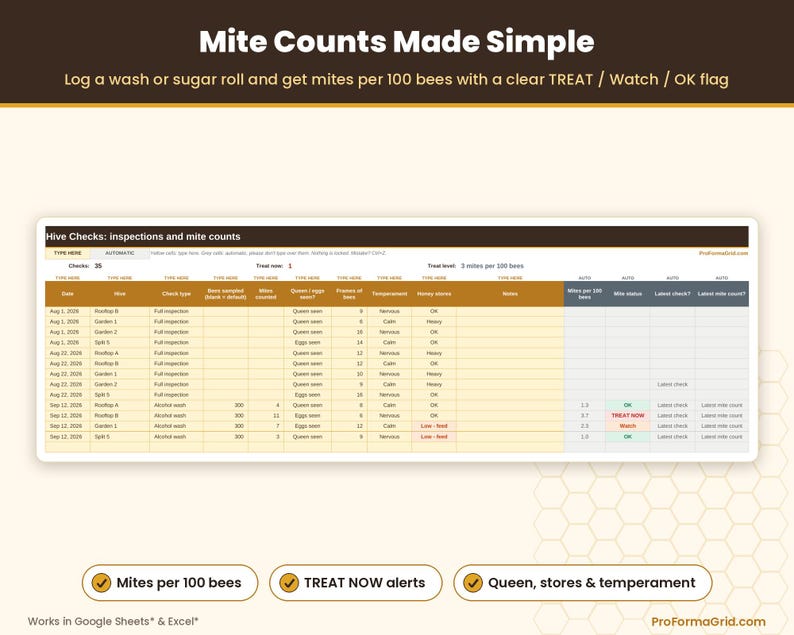Select bees sampled 300 in Sep 12 Split 5 row
794x635 pixels.
click(x=225, y=436)
